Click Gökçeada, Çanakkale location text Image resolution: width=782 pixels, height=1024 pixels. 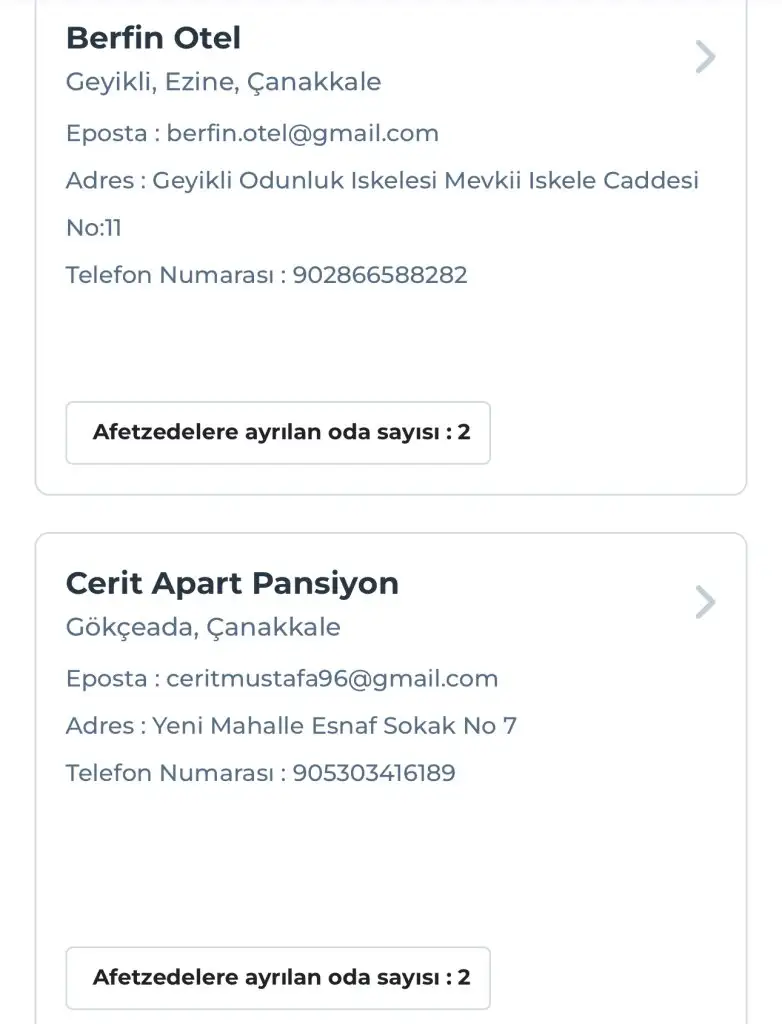(203, 627)
